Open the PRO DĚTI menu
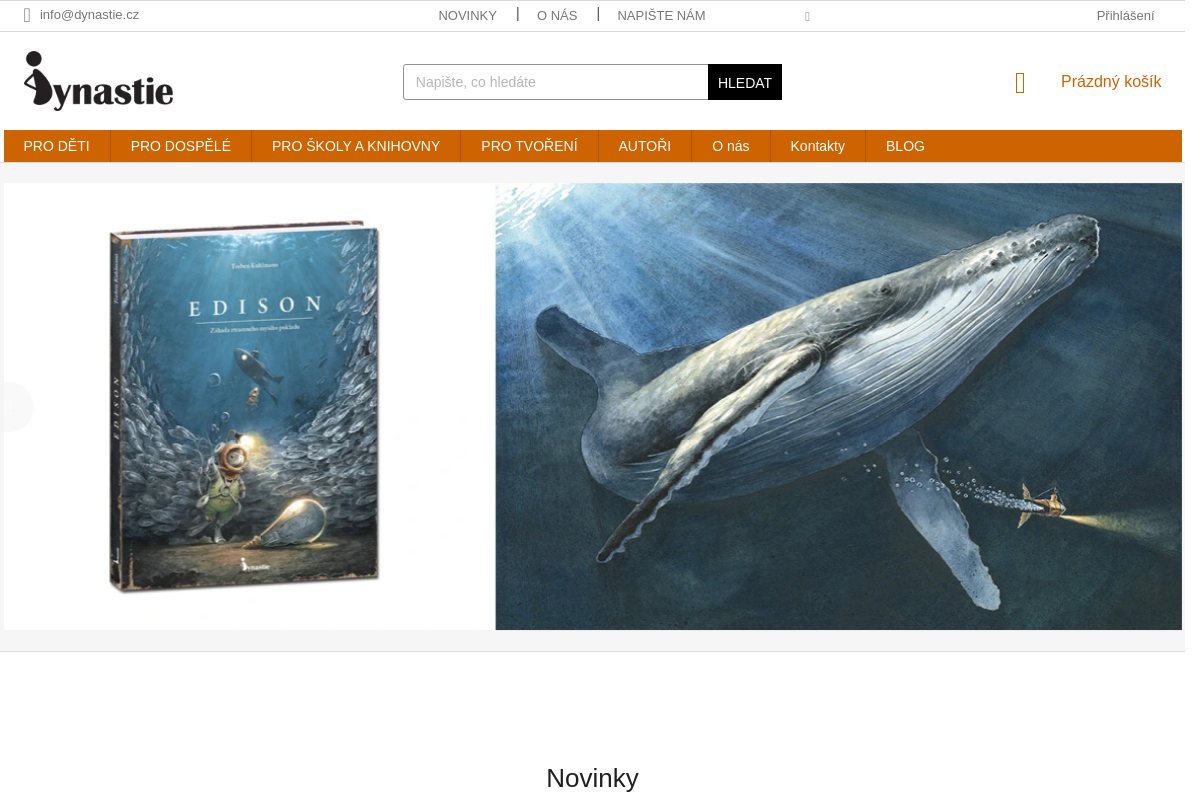The width and height of the screenshot is (1200, 800). [57, 146]
